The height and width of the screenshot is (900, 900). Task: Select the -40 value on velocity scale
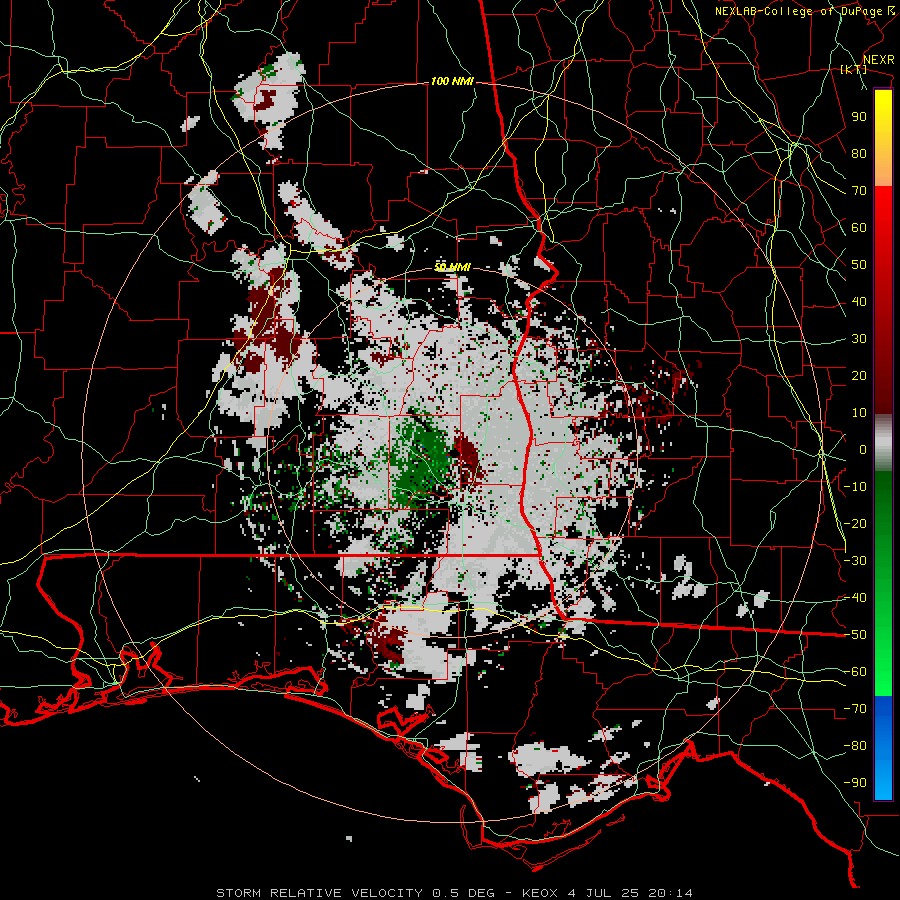coord(855,598)
